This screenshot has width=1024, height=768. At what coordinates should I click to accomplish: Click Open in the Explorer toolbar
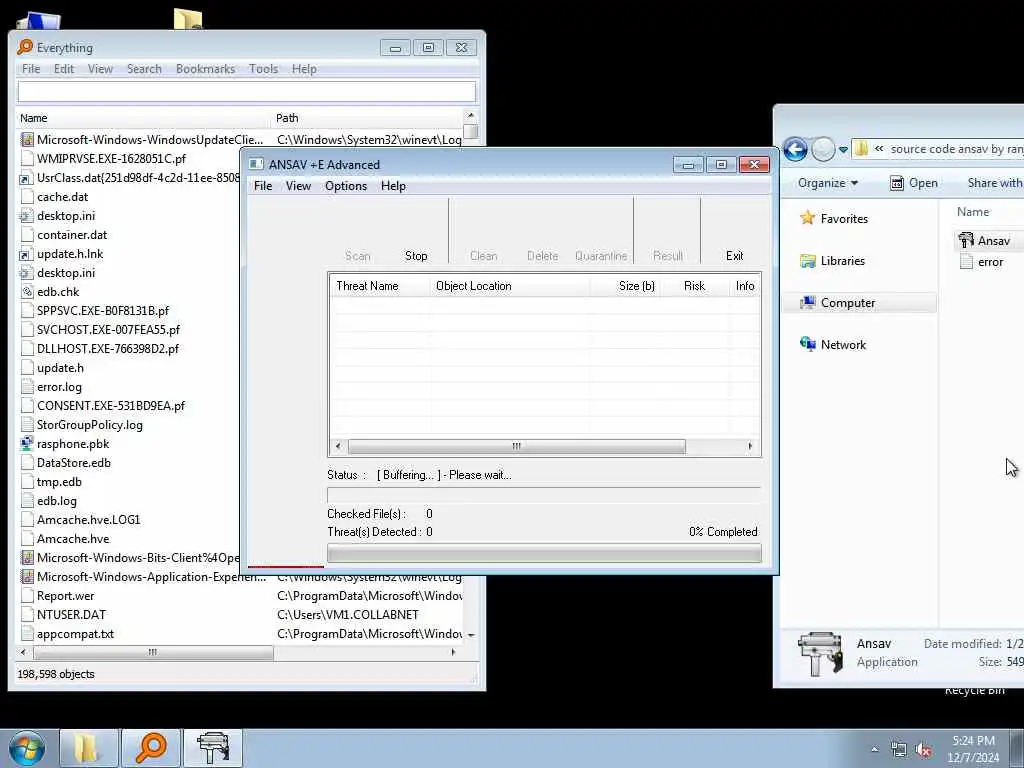click(914, 183)
